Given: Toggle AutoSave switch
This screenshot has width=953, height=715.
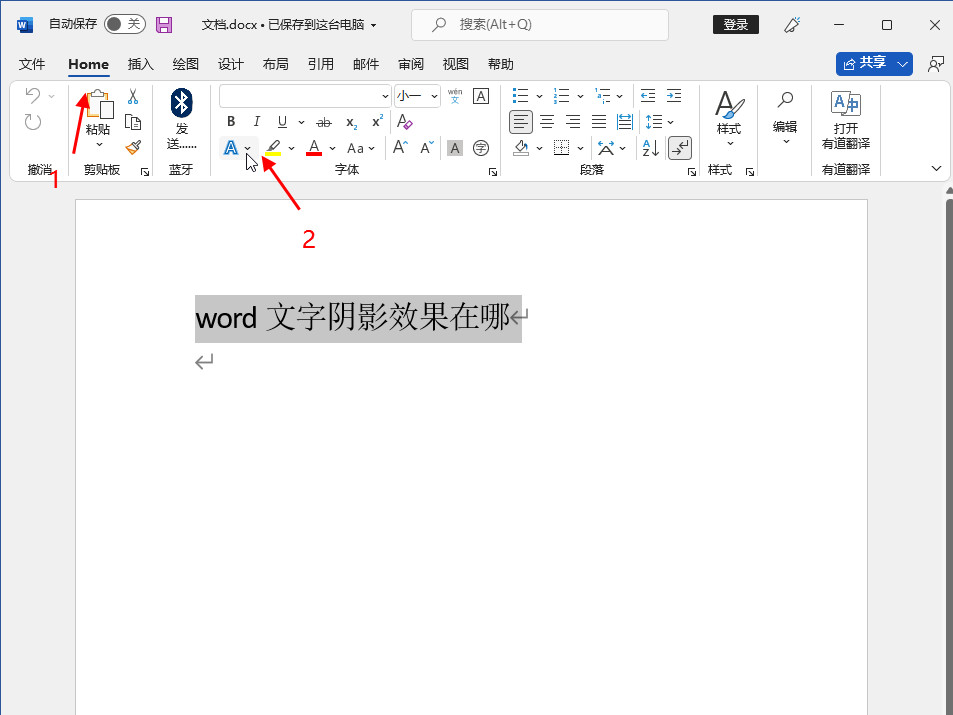Looking at the screenshot, I should click(125, 24).
